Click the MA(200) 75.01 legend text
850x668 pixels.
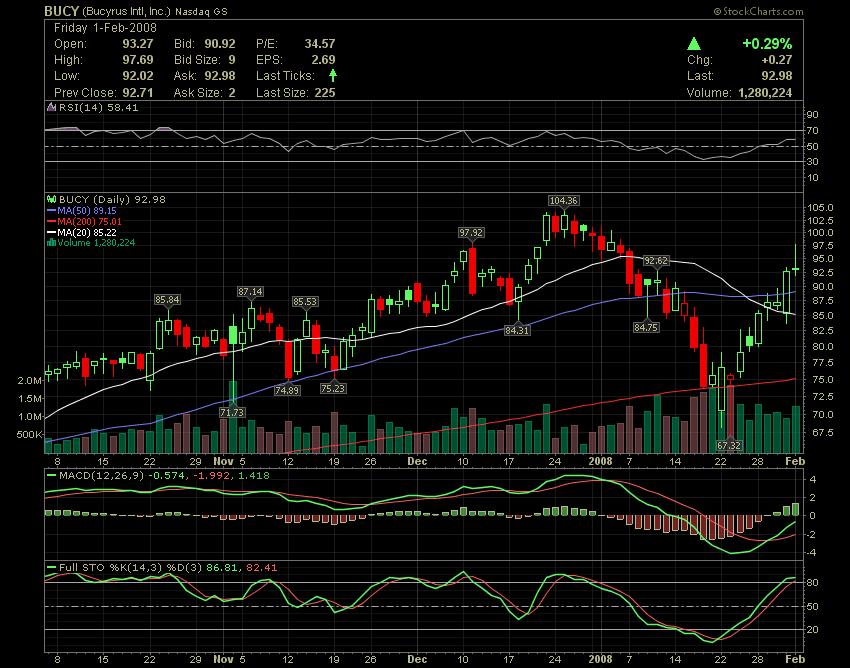click(x=89, y=222)
